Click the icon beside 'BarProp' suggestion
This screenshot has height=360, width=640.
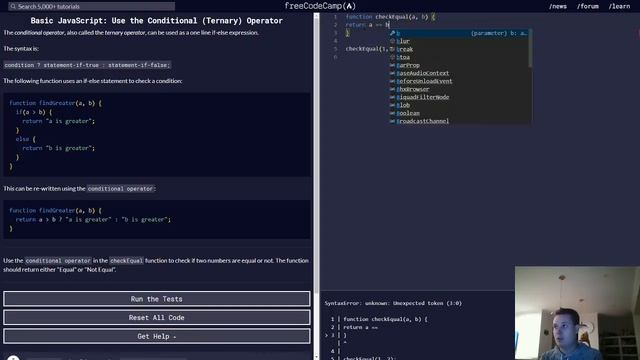(392, 65)
